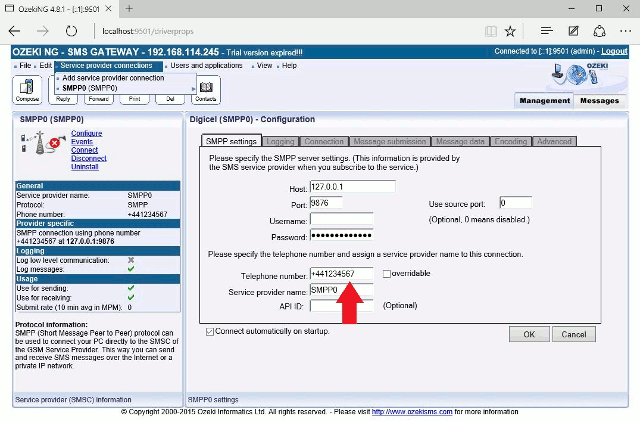The width and height of the screenshot is (640, 422).
Task: Open the Help menu
Action: point(289,65)
